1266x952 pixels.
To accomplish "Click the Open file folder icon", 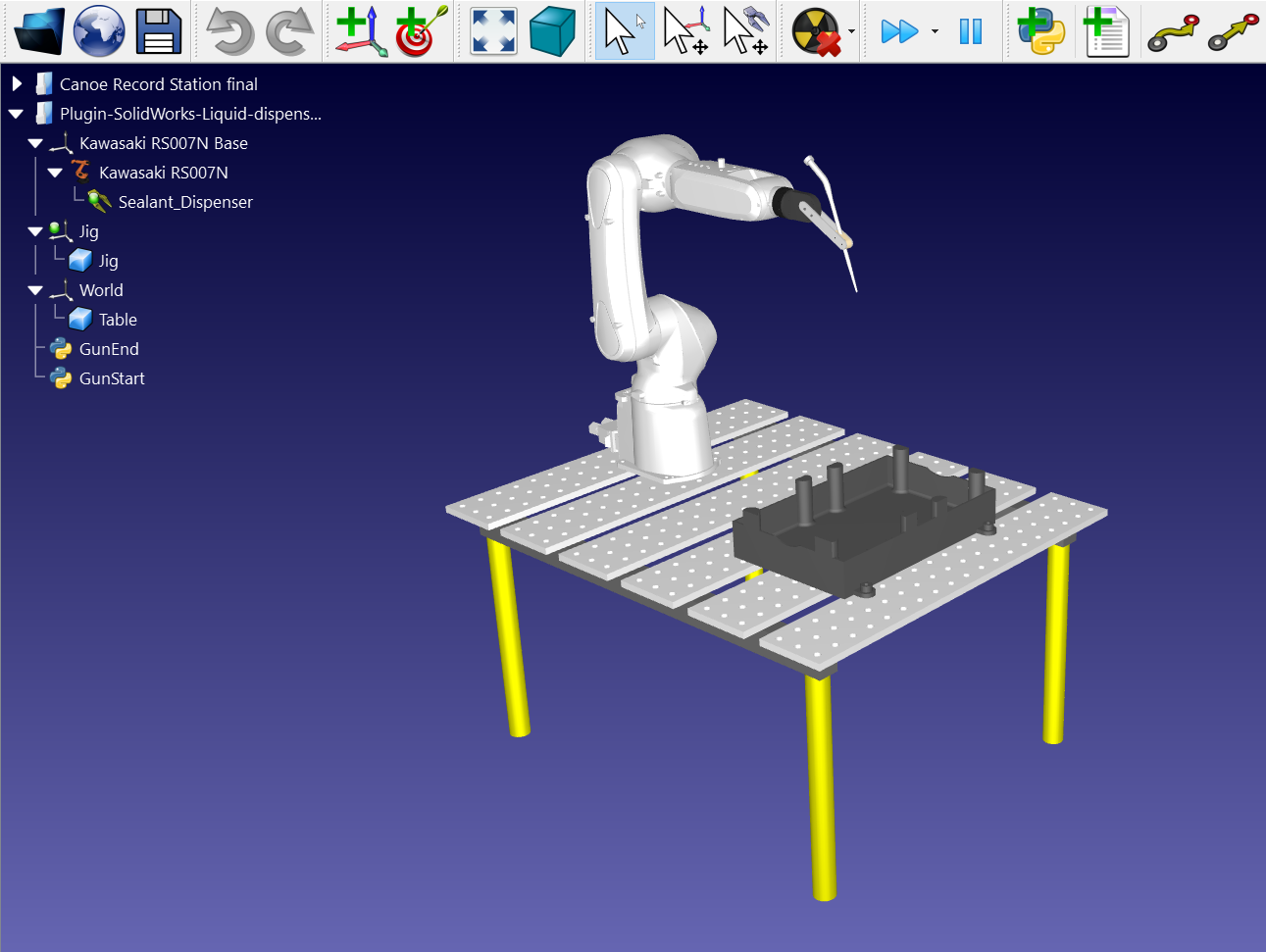I will (x=39, y=31).
